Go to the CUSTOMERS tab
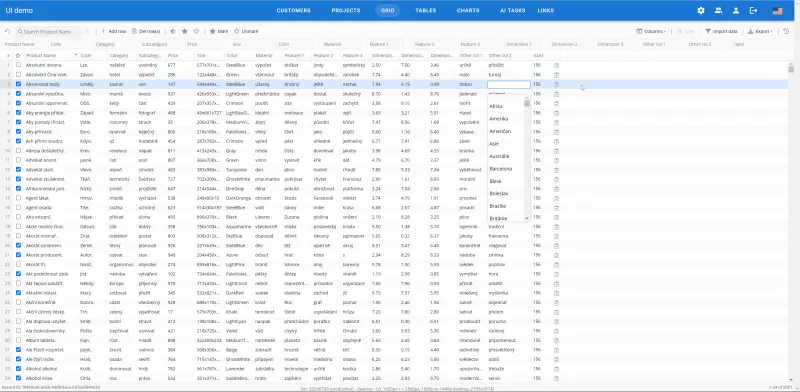The height and width of the screenshot is (392, 800). click(x=293, y=10)
